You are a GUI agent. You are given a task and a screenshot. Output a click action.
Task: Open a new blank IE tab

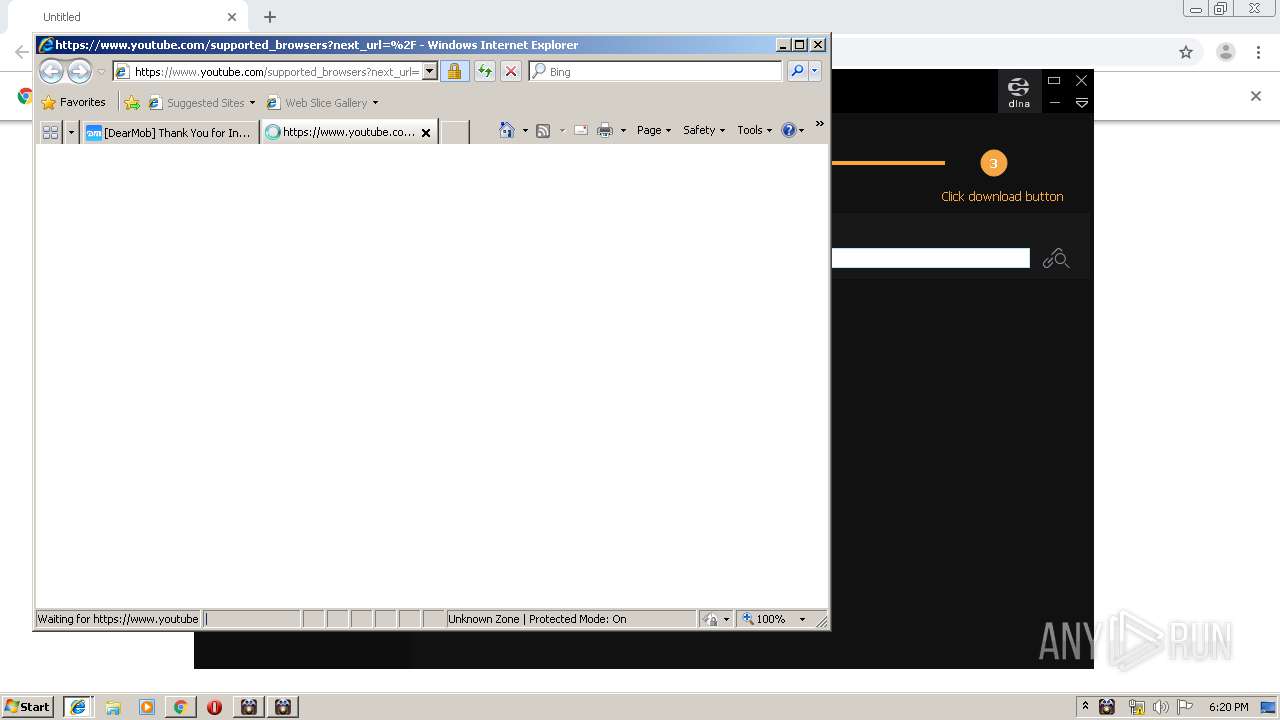455,132
